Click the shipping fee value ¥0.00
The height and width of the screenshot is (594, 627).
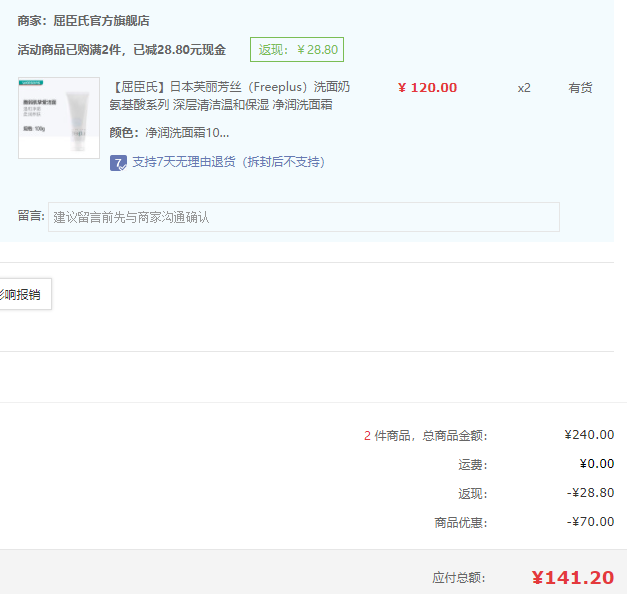tap(597, 464)
